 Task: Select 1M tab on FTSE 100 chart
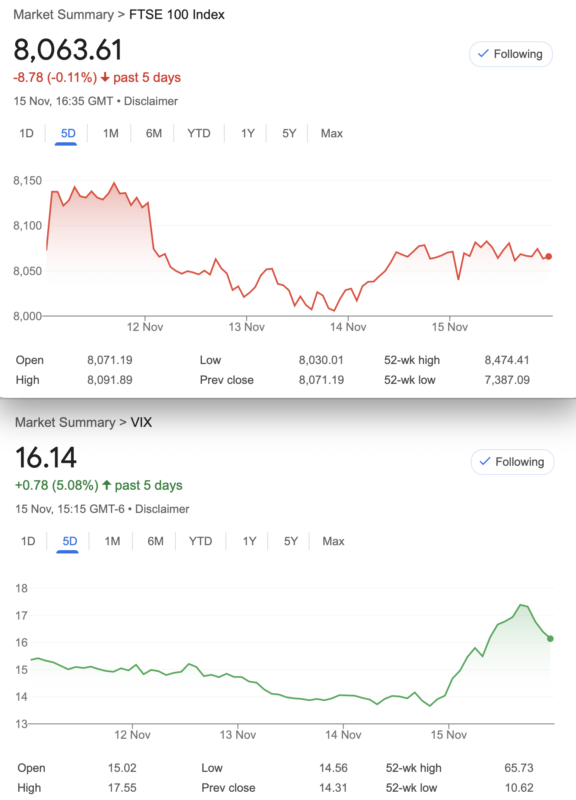[110, 134]
